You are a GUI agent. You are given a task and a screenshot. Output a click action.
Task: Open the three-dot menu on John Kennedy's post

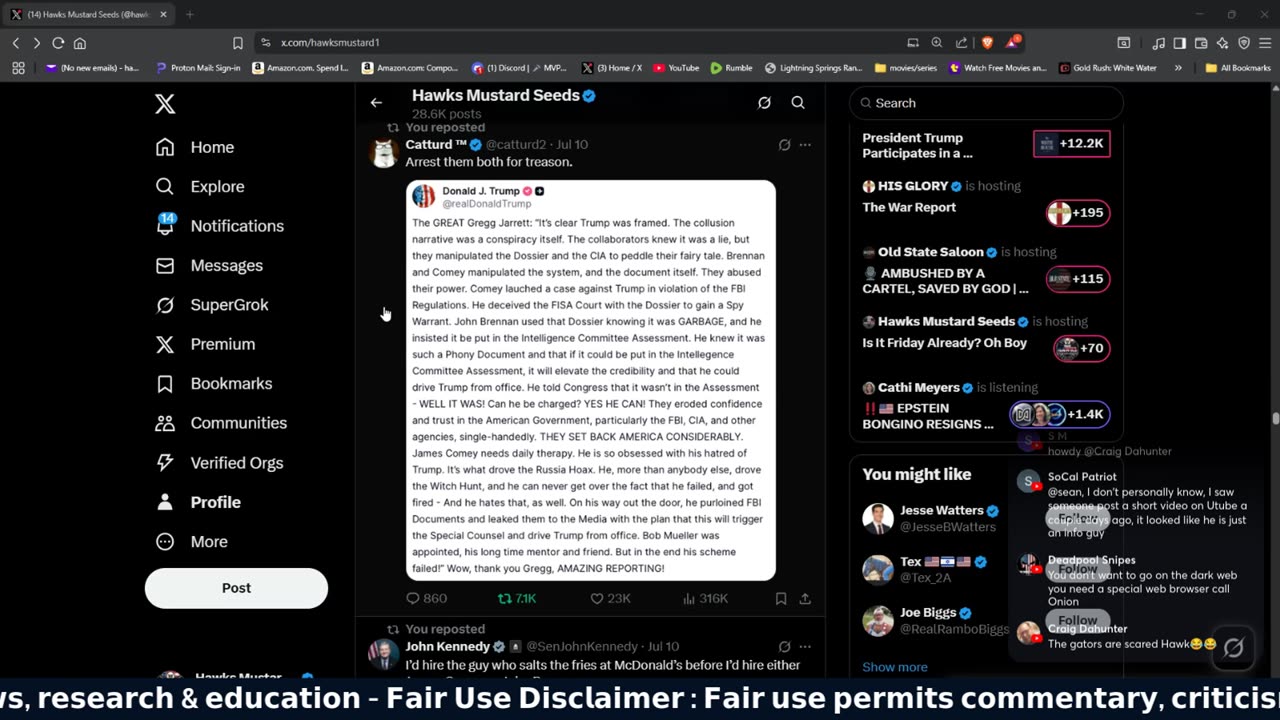coord(805,647)
